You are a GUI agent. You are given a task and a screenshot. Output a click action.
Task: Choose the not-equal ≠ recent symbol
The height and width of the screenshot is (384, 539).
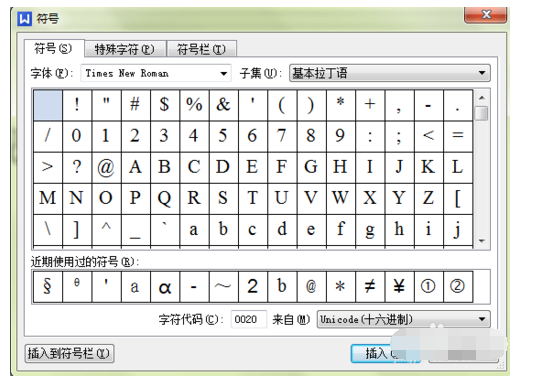tap(370, 286)
